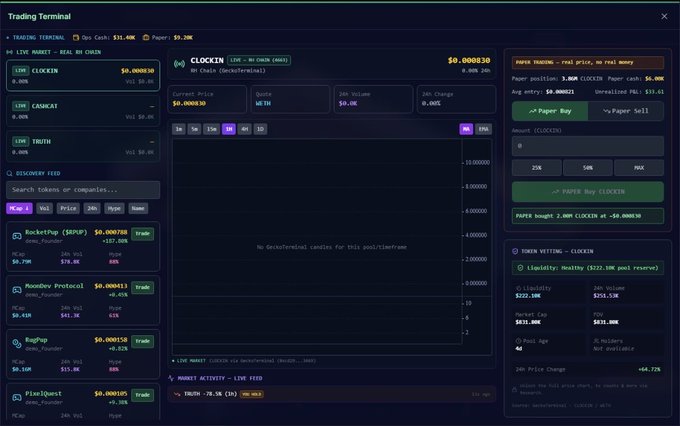Image resolution: width=680 pixels, height=426 pixels.
Task: Set amount to 25%
Action: click(x=537, y=167)
